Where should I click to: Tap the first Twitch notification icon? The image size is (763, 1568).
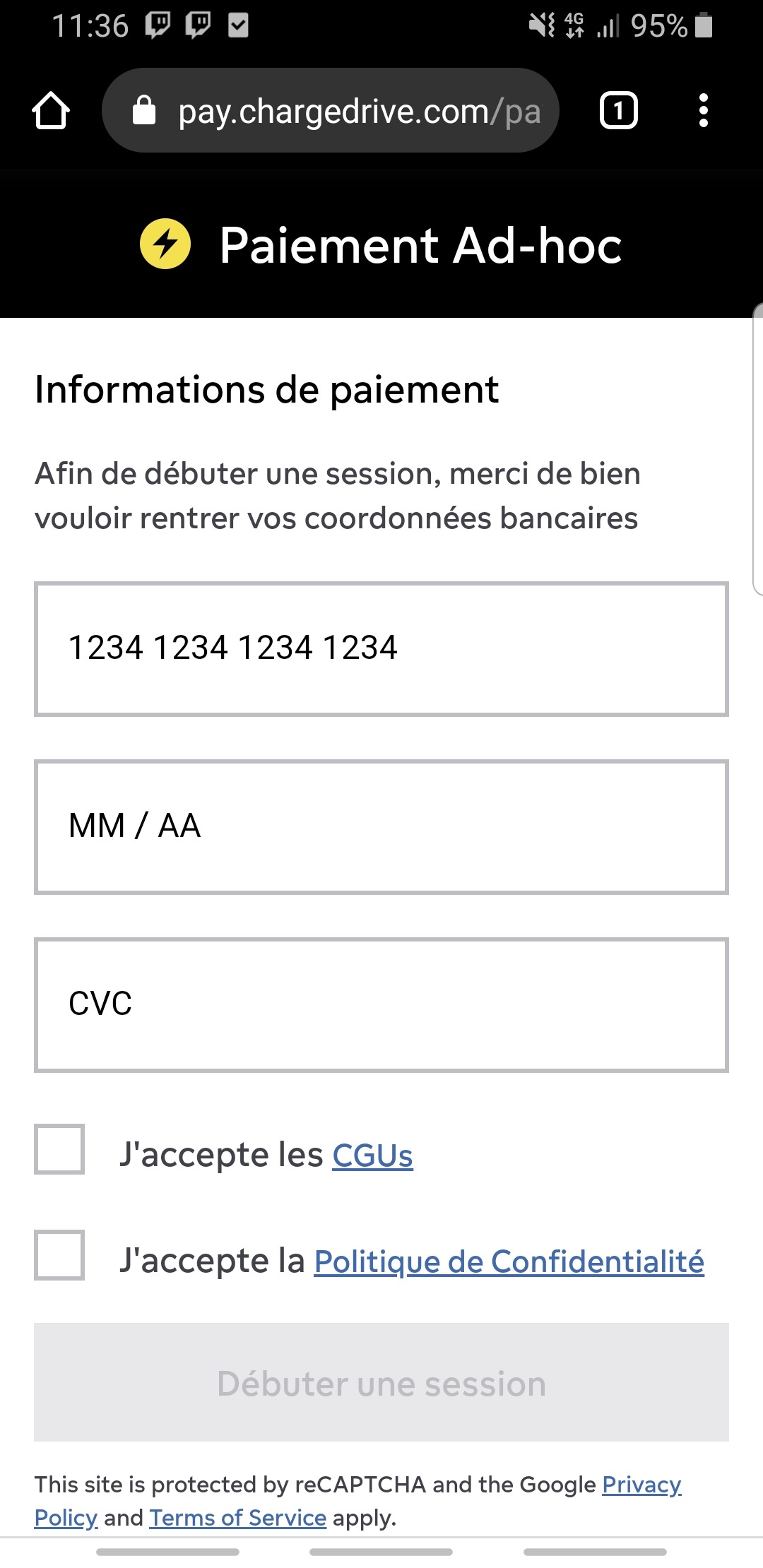tap(158, 26)
